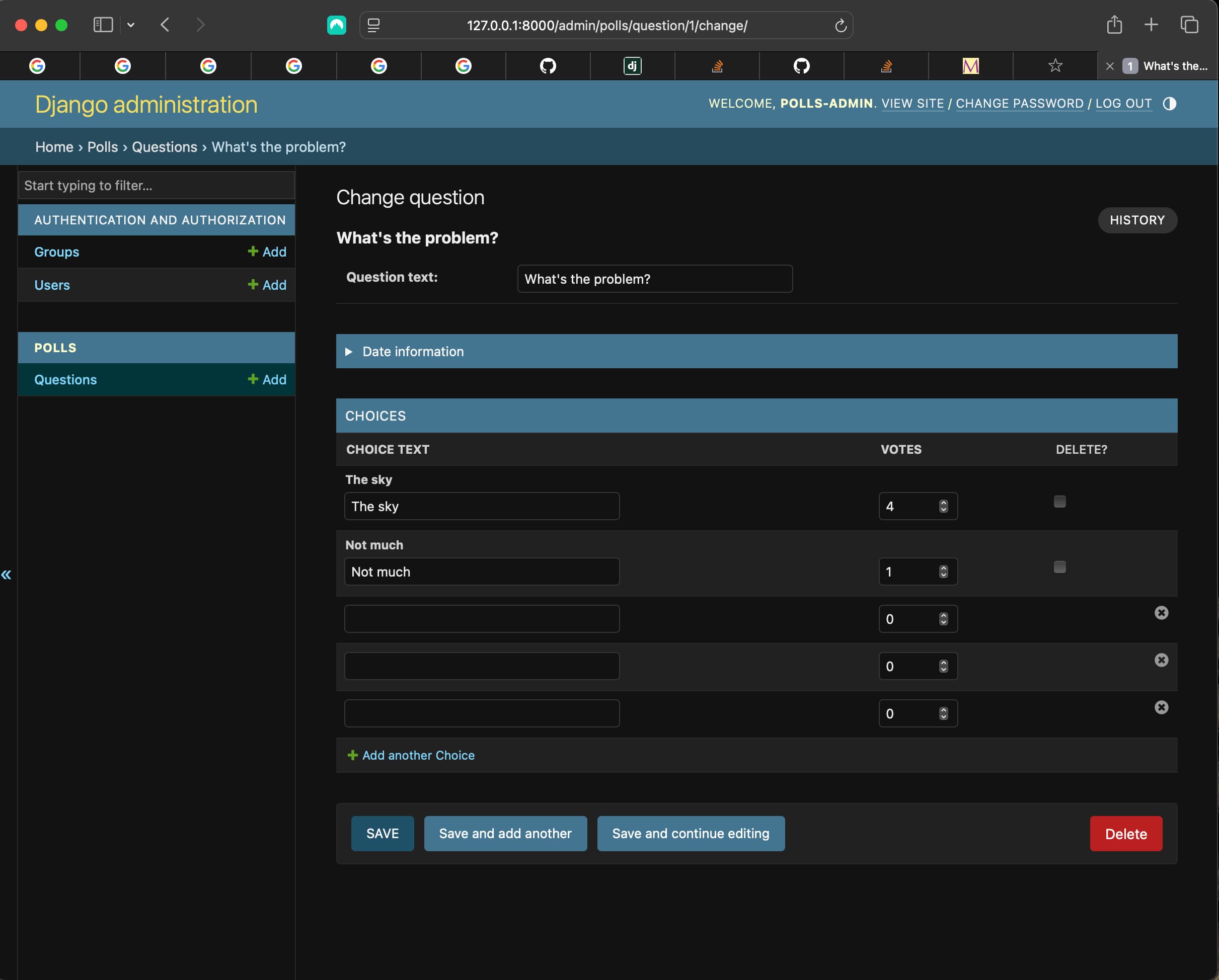1219x980 pixels.
Task: Add a new User via the plus link
Action: (x=267, y=285)
